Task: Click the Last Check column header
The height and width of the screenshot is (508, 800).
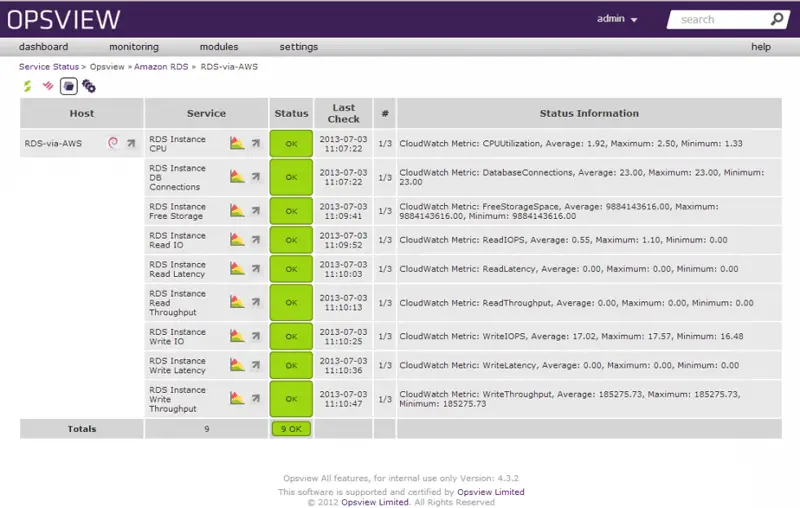Action: [343, 113]
